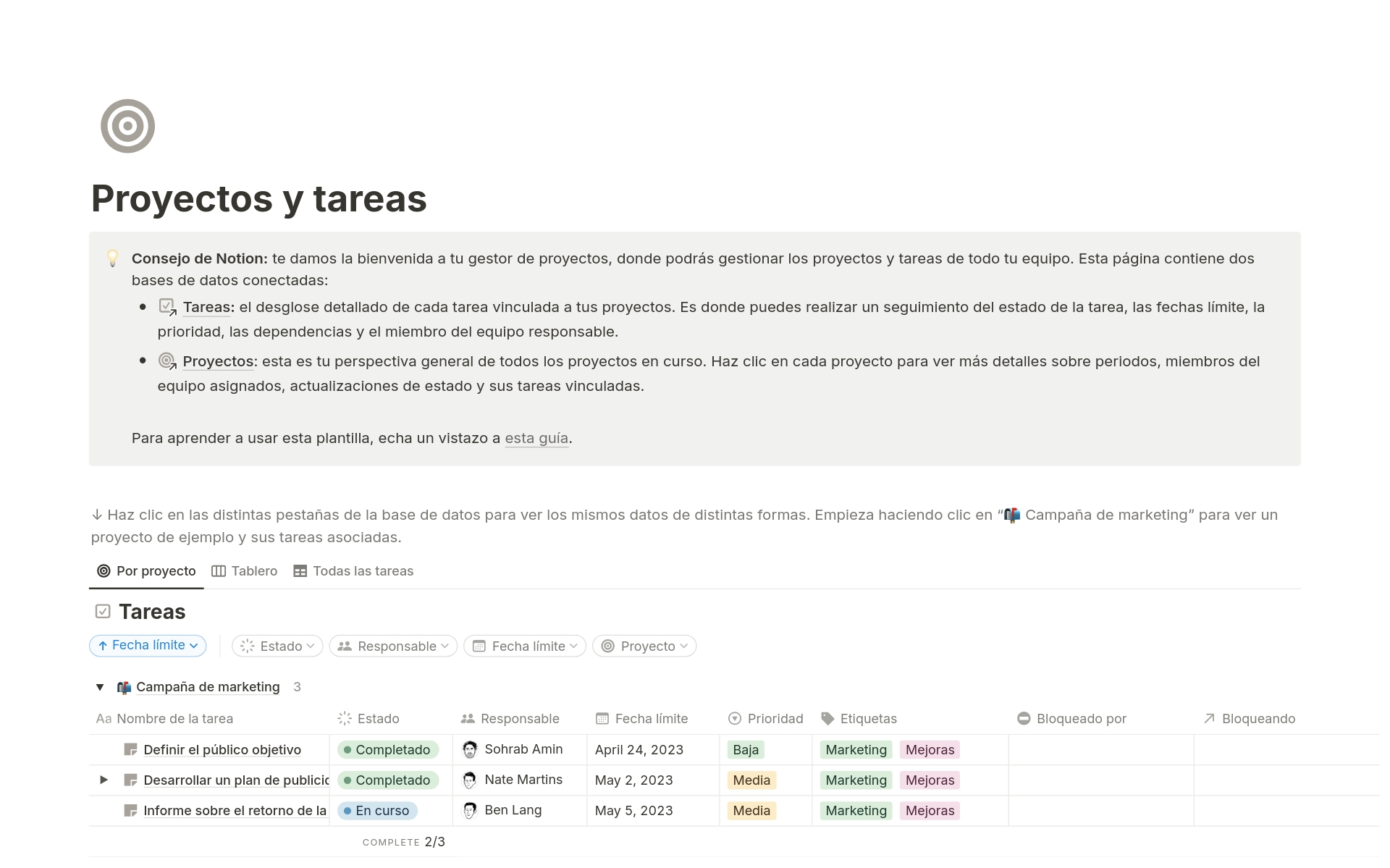The width and height of the screenshot is (1390, 868).
Task: Click the ascending Fecha límite sort chip
Action: [148, 645]
